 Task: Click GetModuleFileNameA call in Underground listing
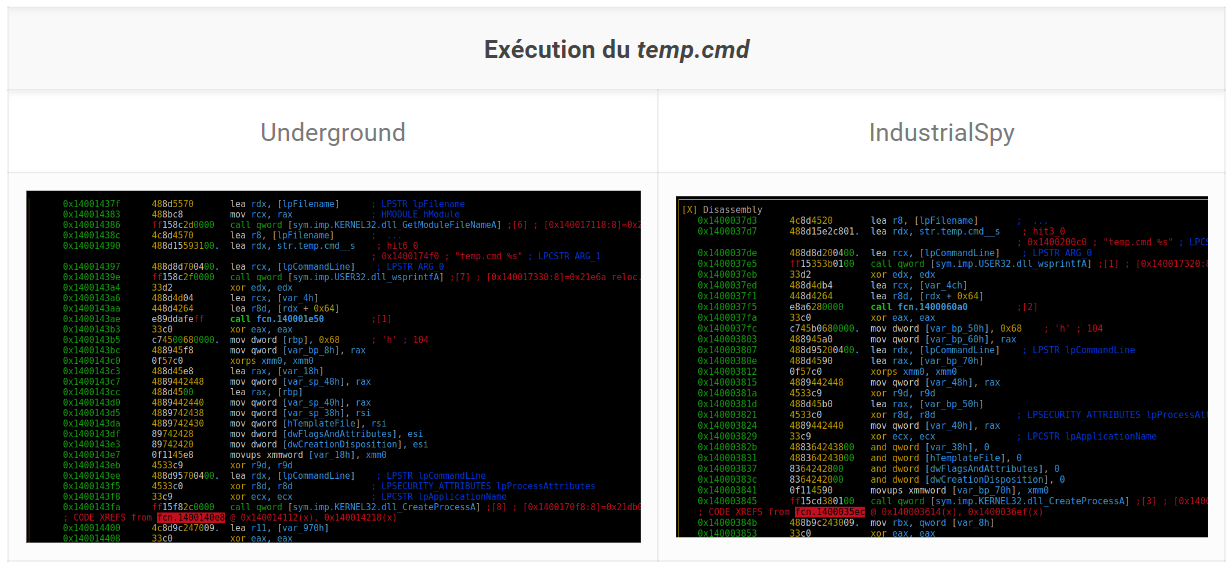(365, 225)
